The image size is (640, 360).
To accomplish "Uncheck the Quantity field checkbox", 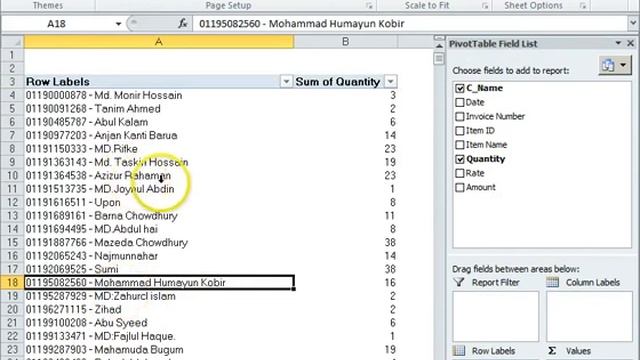I will pos(460,159).
